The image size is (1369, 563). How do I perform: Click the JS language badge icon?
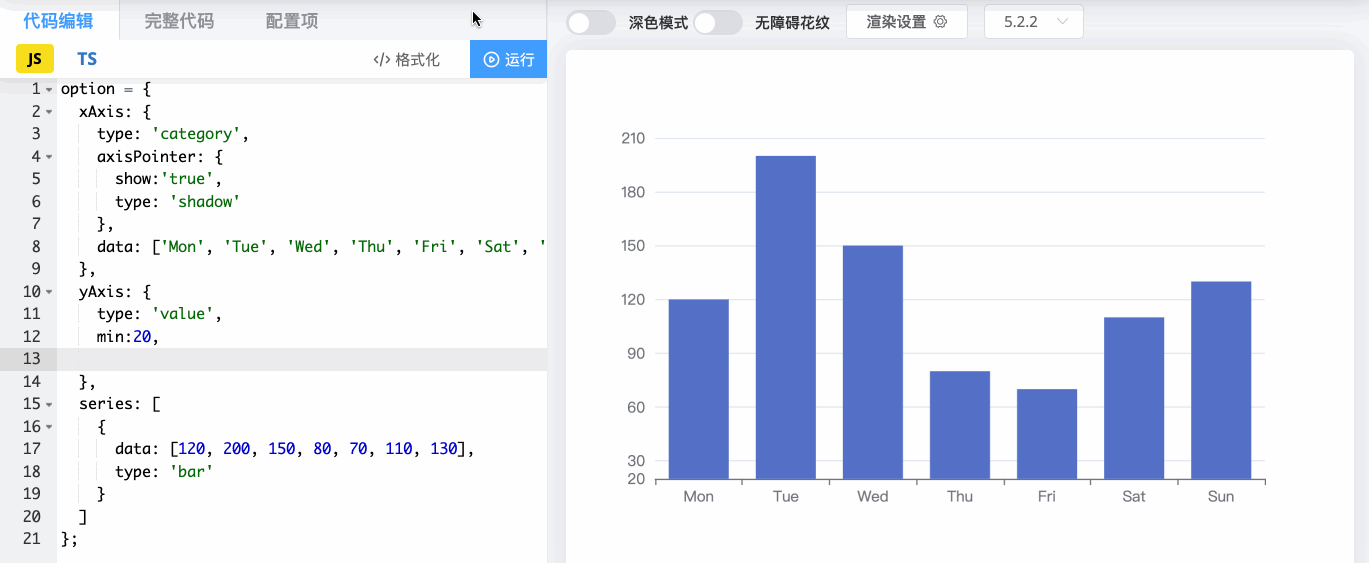(34, 59)
